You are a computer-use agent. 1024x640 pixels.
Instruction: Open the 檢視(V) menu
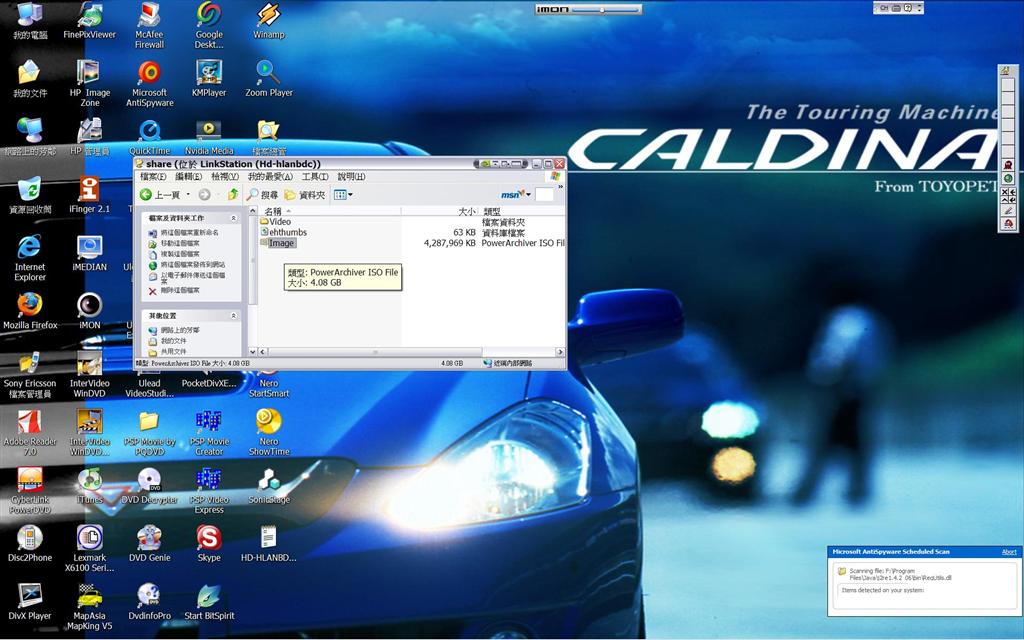click(225, 176)
